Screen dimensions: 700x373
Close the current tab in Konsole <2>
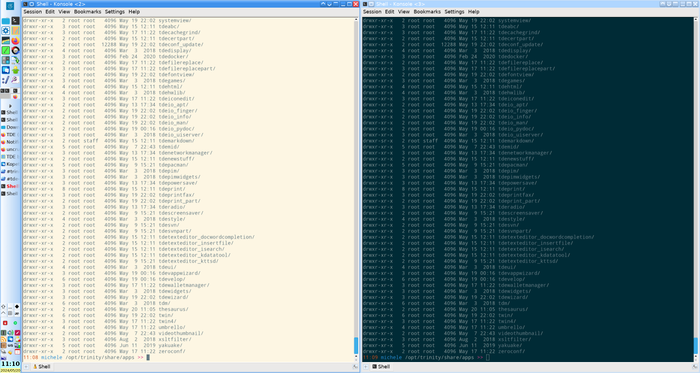355,366
